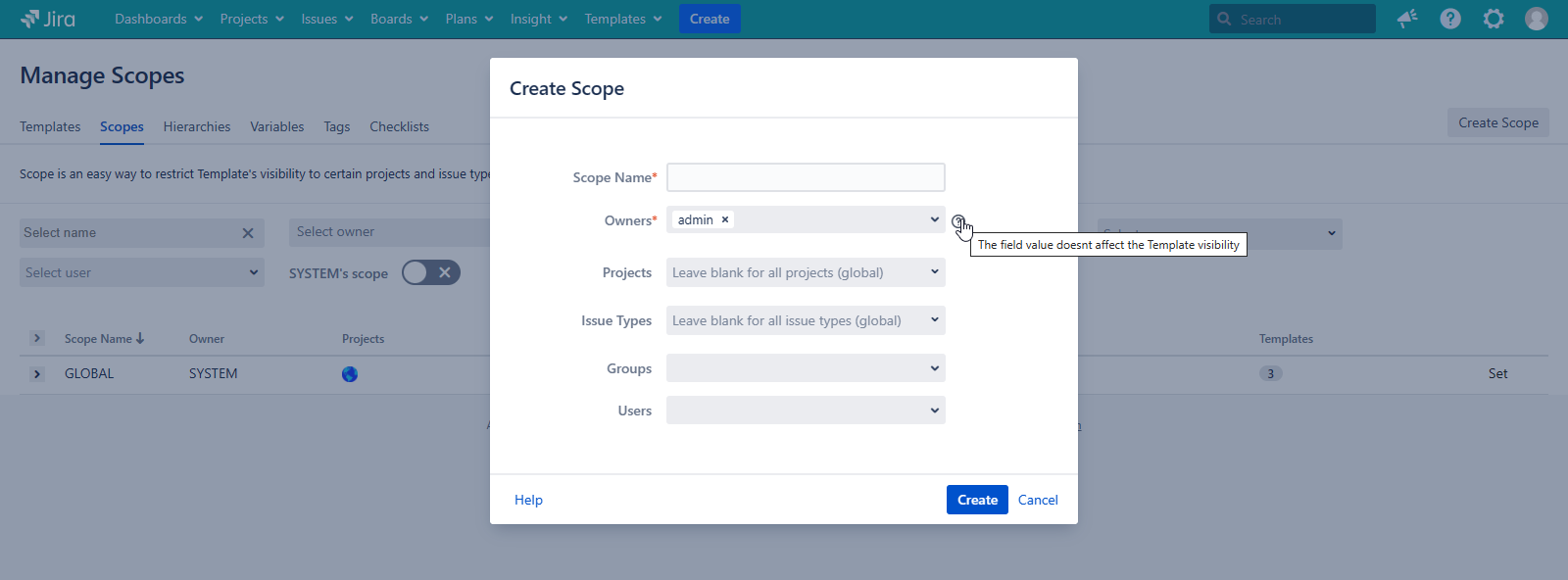Click the global projects globe icon
Image resolution: width=1568 pixels, height=580 pixels.
click(350, 374)
